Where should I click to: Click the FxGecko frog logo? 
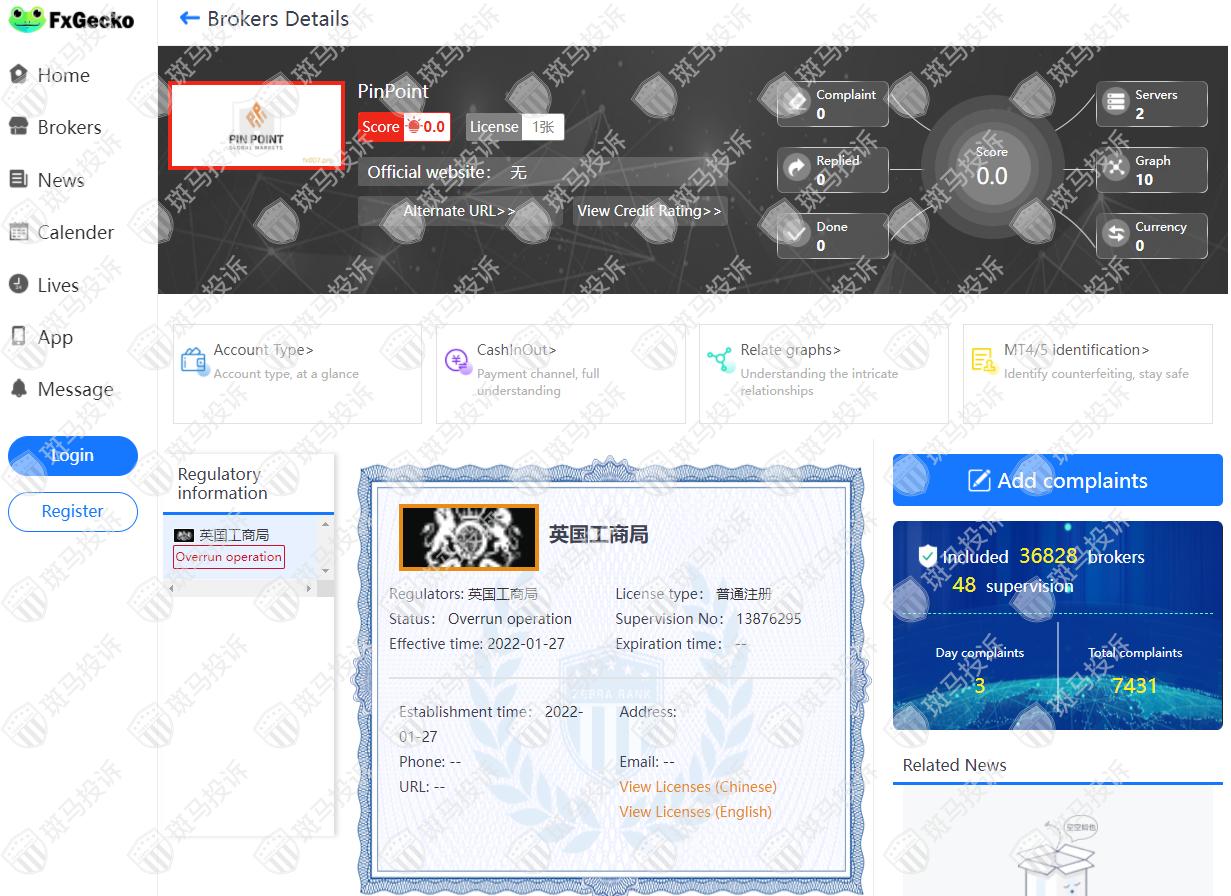(x=27, y=19)
